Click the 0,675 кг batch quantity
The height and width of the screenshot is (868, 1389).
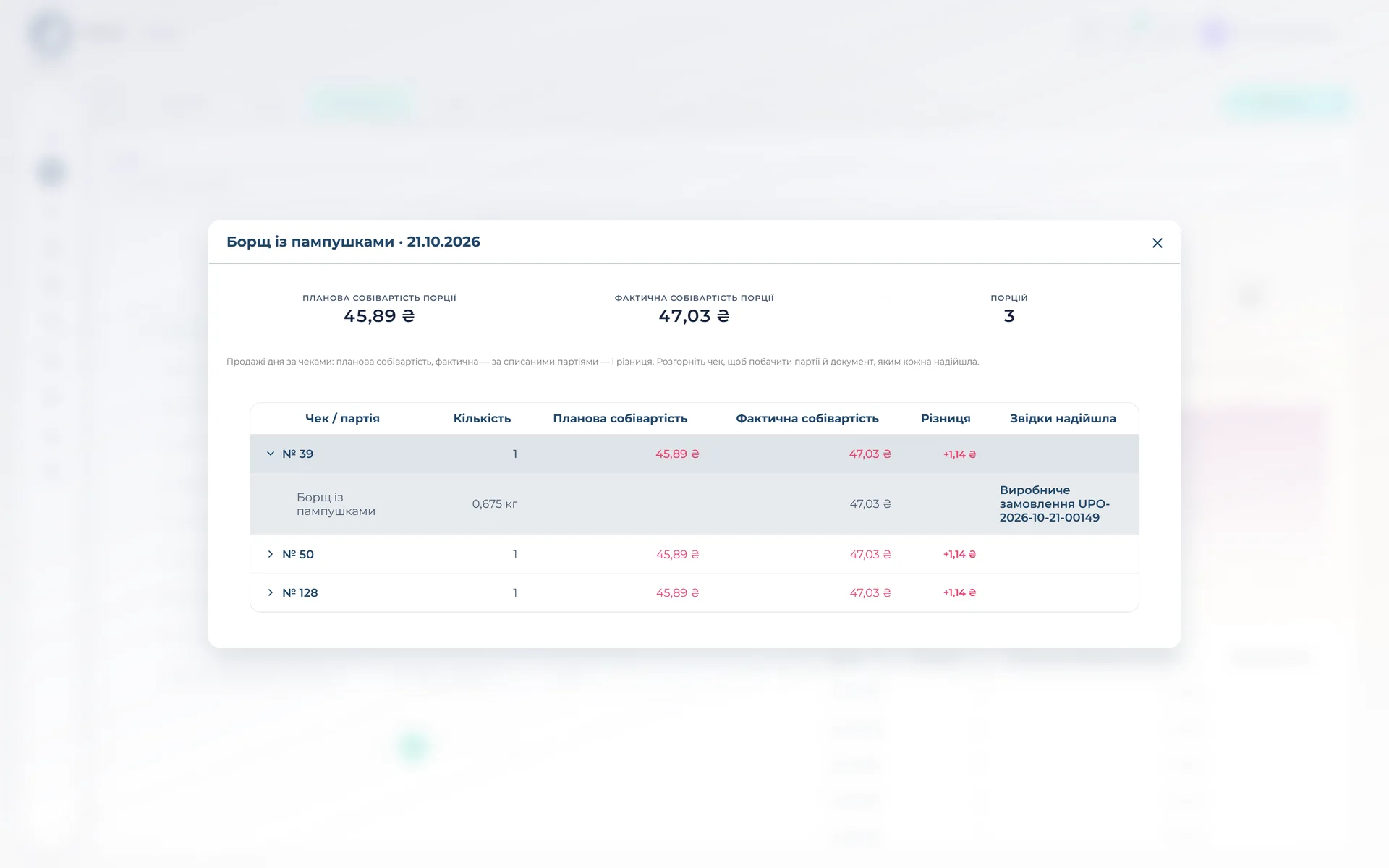coord(495,503)
